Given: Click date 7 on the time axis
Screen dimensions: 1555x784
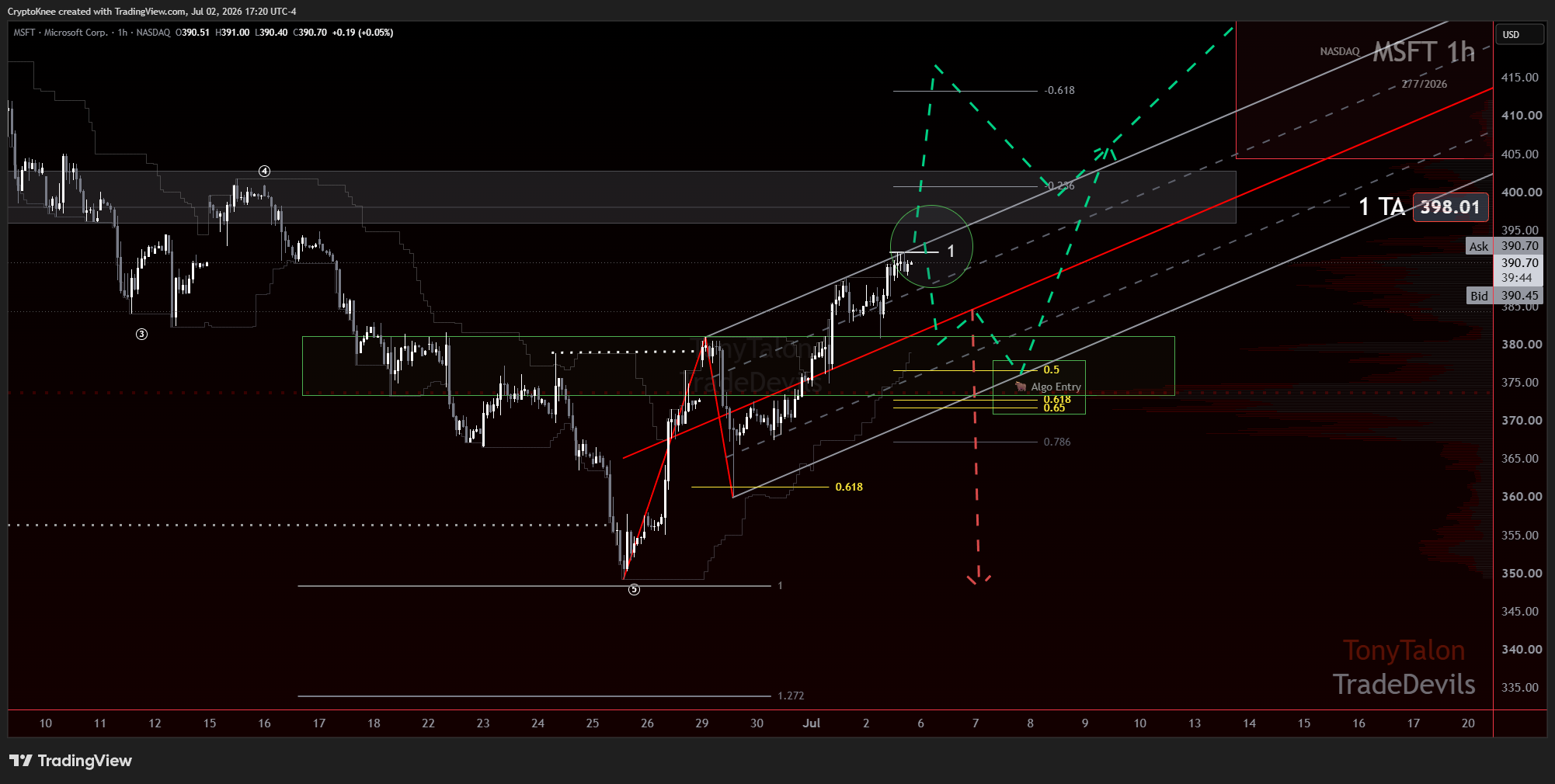Looking at the screenshot, I should coord(976,723).
